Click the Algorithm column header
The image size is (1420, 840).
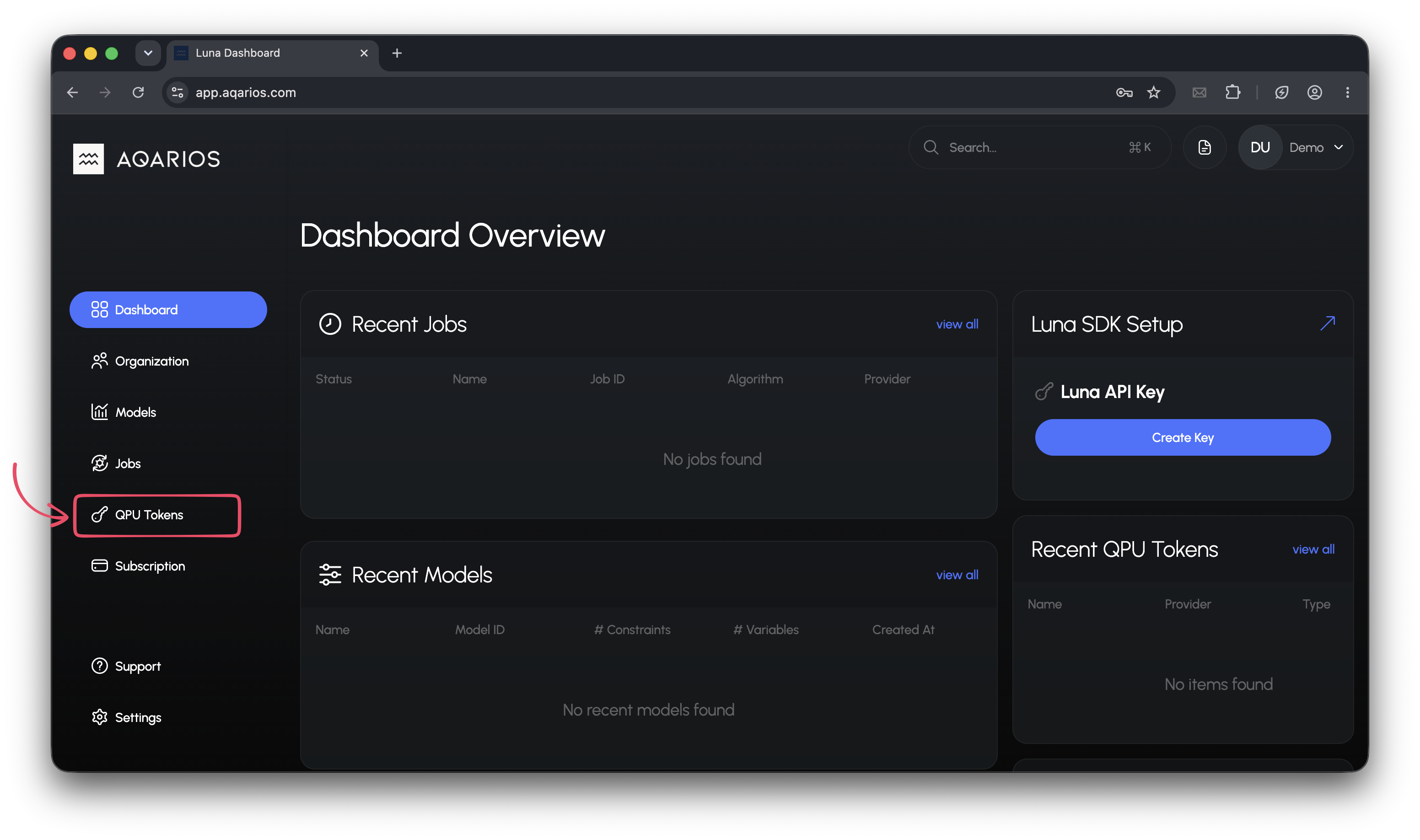coord(755,379)
